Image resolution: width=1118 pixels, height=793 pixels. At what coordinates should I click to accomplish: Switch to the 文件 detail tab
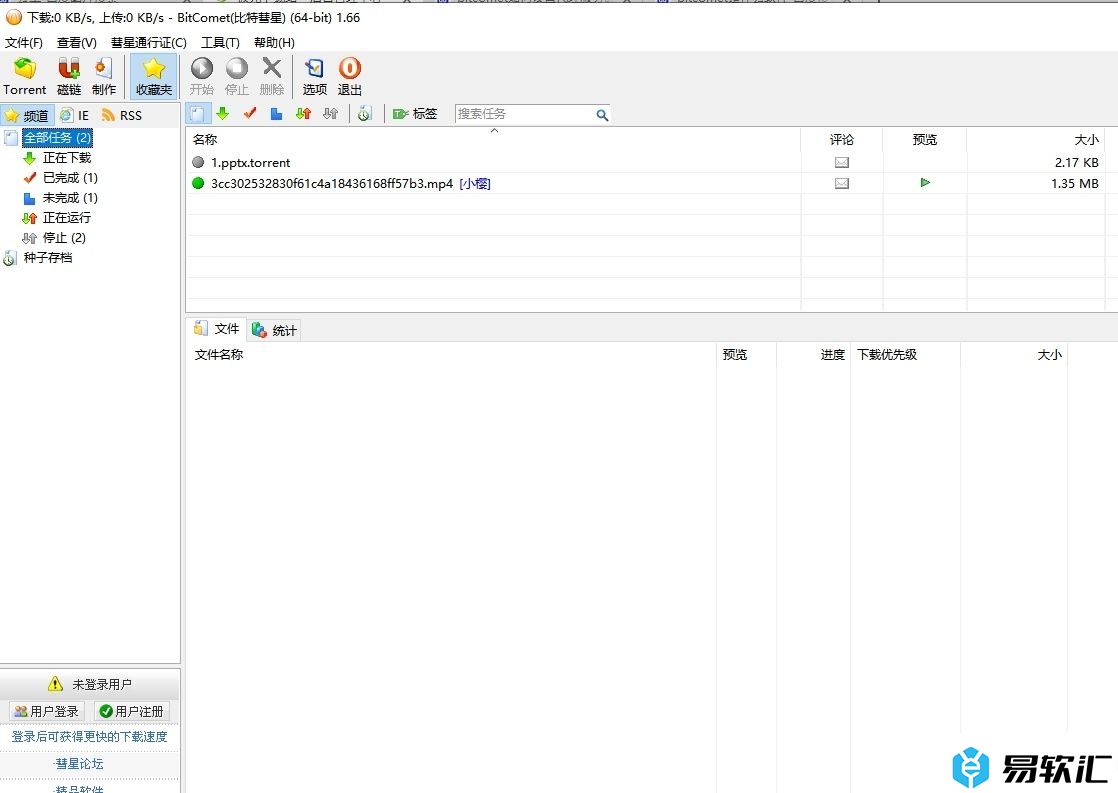pyautogui.click(x=217, y=329)
